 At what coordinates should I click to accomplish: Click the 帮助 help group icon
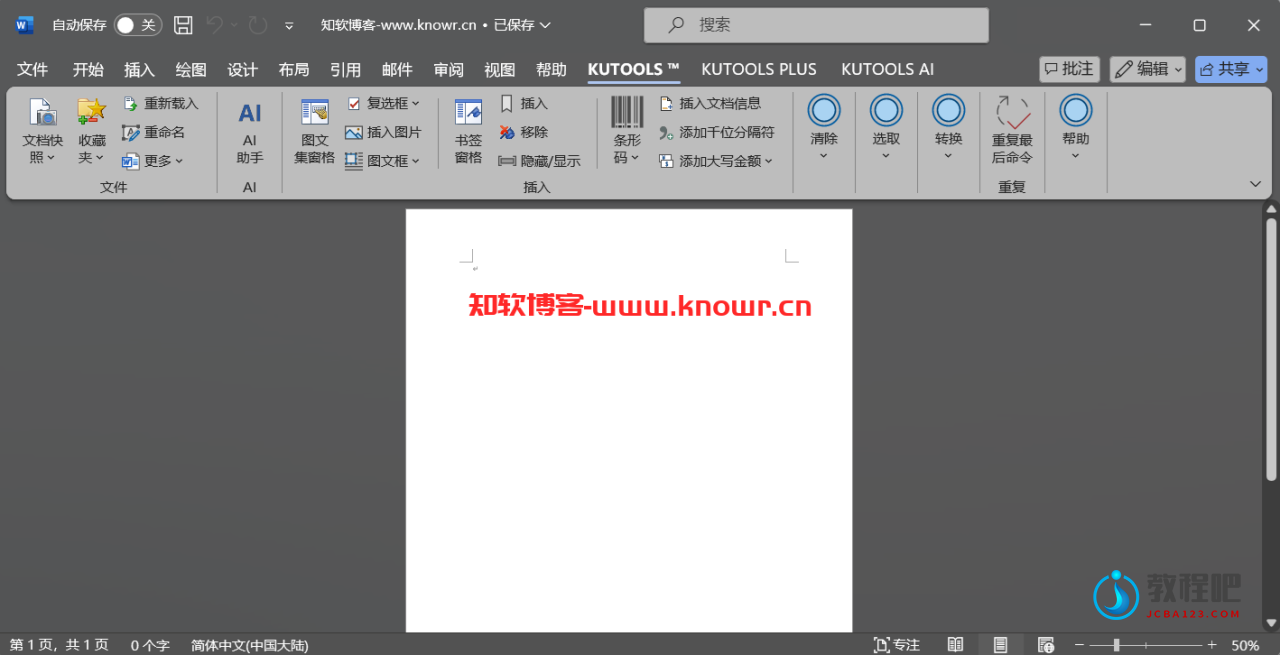[x=1076, y=111]
